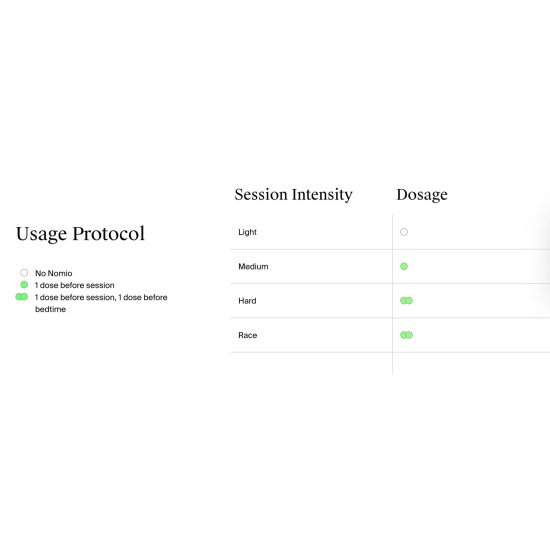The height and width of the screenshot is (550, 550).
Task: Select the Medium intensity row label
Action: 253,267
